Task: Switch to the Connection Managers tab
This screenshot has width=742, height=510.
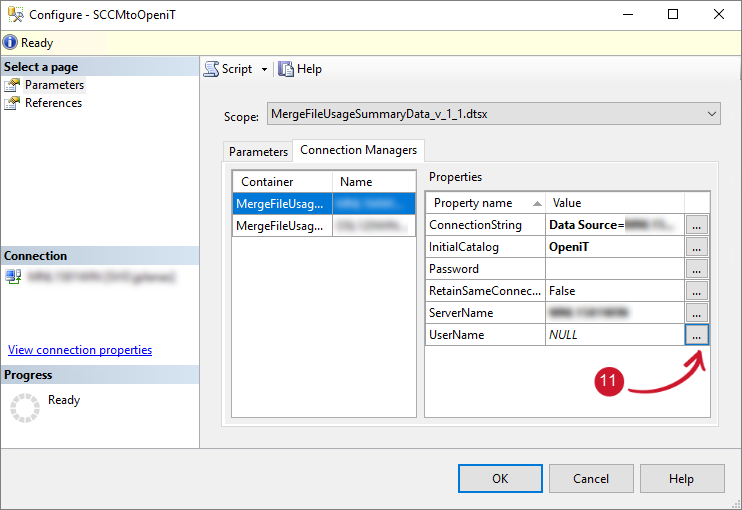Action: [x=358, y=150]
